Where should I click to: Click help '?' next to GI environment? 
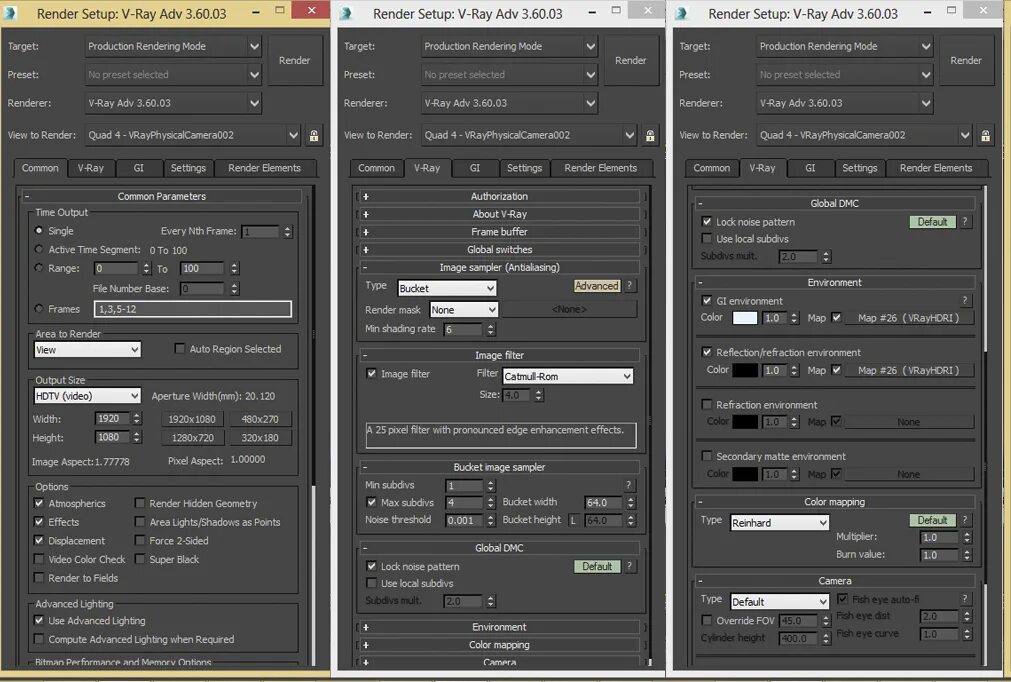pyautogui.click(x=965, y=300)
